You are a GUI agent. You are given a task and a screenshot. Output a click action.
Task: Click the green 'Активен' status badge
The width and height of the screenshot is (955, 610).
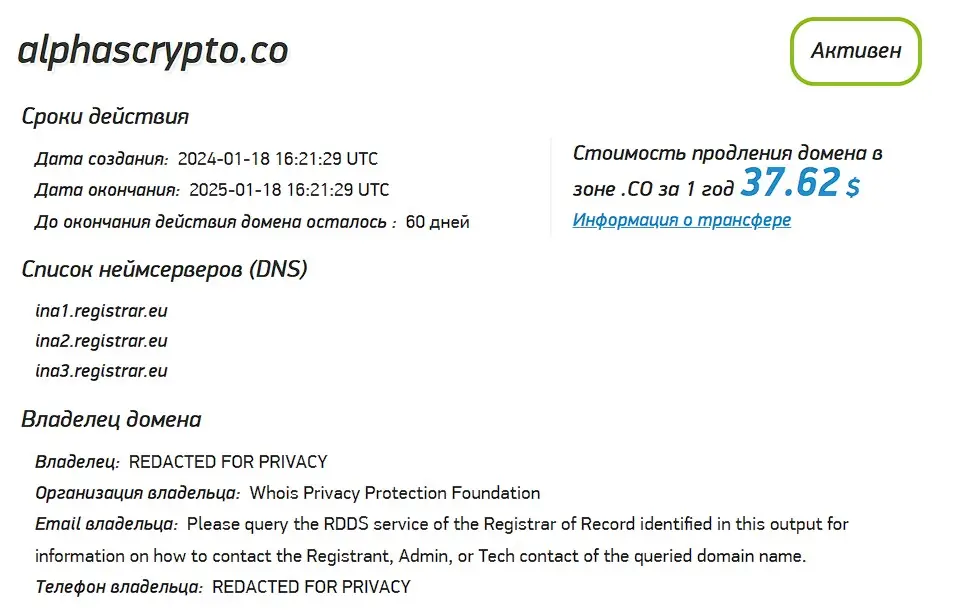(x=855, y=51)
